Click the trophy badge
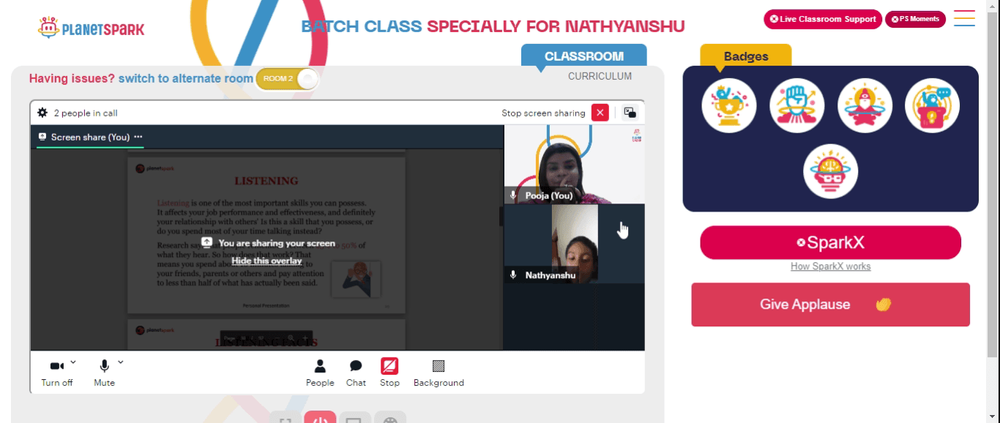Screen dimensions: 1000x423 pyautogui.click(x=729, y=105)
